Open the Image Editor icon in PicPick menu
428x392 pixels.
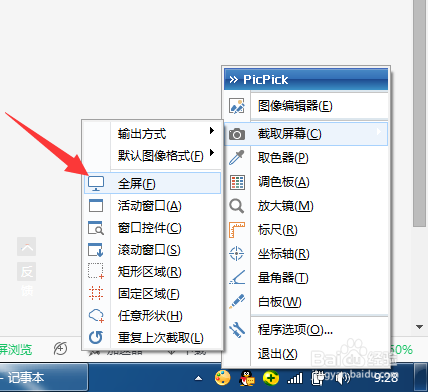[237, 106]
